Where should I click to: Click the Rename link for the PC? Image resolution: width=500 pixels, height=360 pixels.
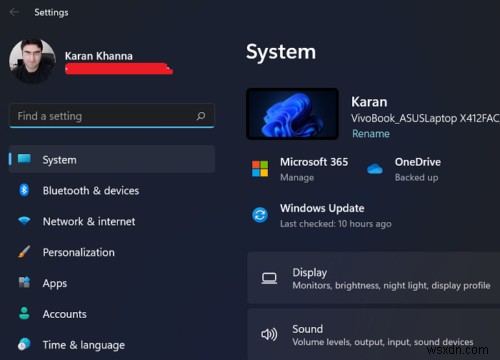(x=371, y=134)
